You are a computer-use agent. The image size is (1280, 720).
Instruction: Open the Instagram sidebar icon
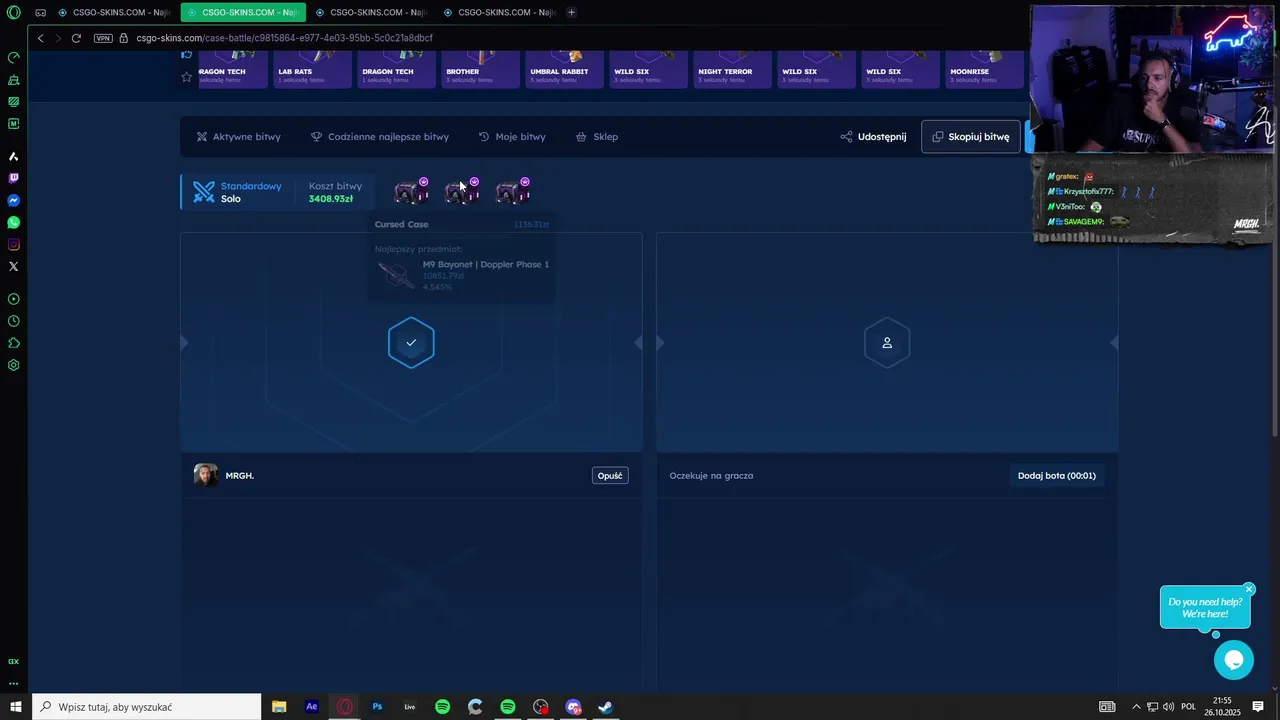pos(14,244)
